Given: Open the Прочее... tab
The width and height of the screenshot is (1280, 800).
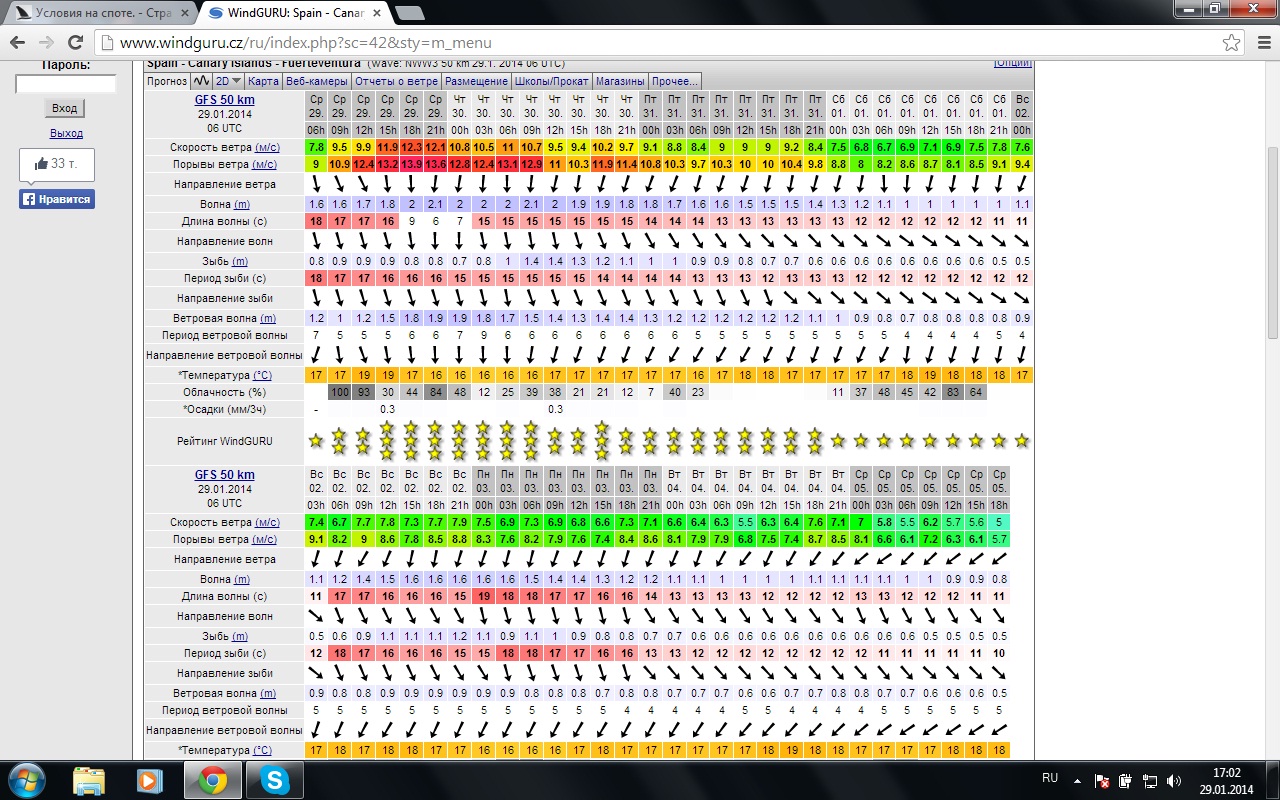Looking at the screenshot, I should (x=675, y=81).
